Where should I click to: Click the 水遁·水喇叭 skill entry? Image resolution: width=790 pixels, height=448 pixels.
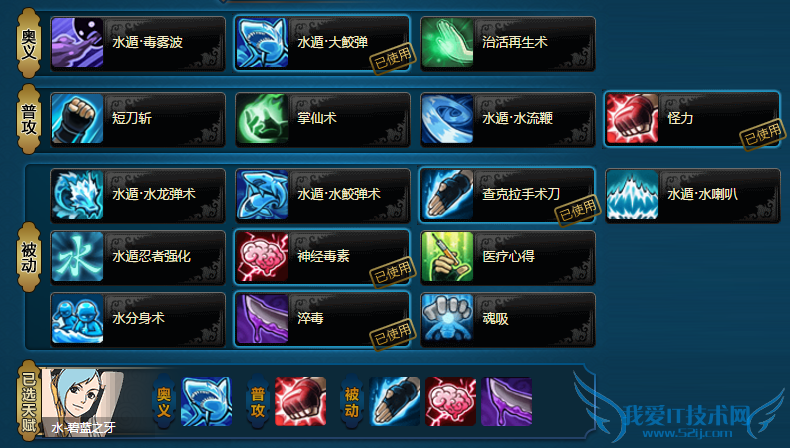[x=693, y=195]
